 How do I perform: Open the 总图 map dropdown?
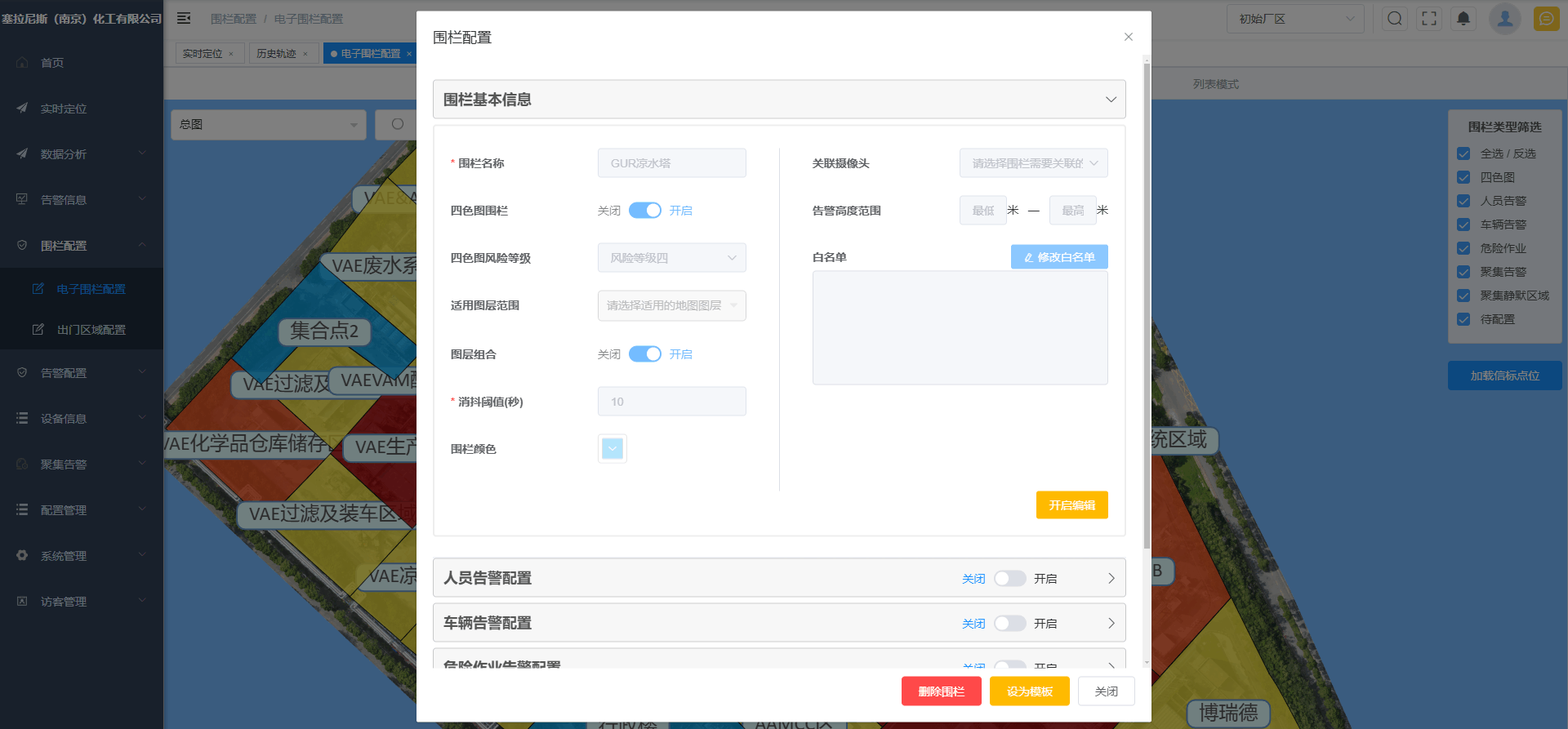(269, 125)
